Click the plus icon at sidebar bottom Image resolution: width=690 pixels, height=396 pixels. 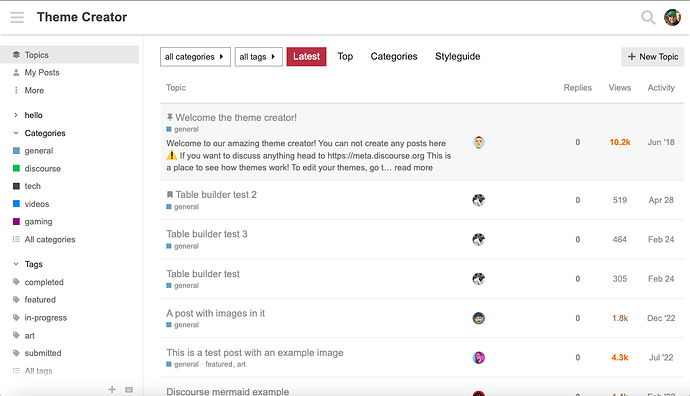[112, 389]
